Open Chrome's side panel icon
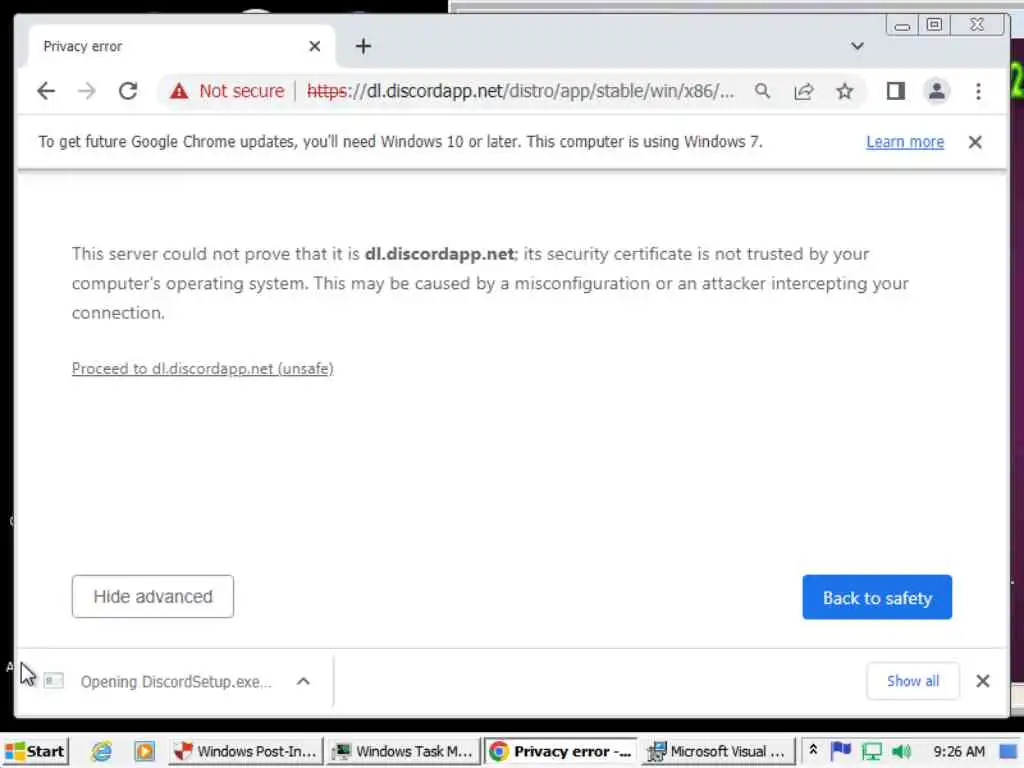This screenshot has height=768, width=1024. click(x=895, y=91)
